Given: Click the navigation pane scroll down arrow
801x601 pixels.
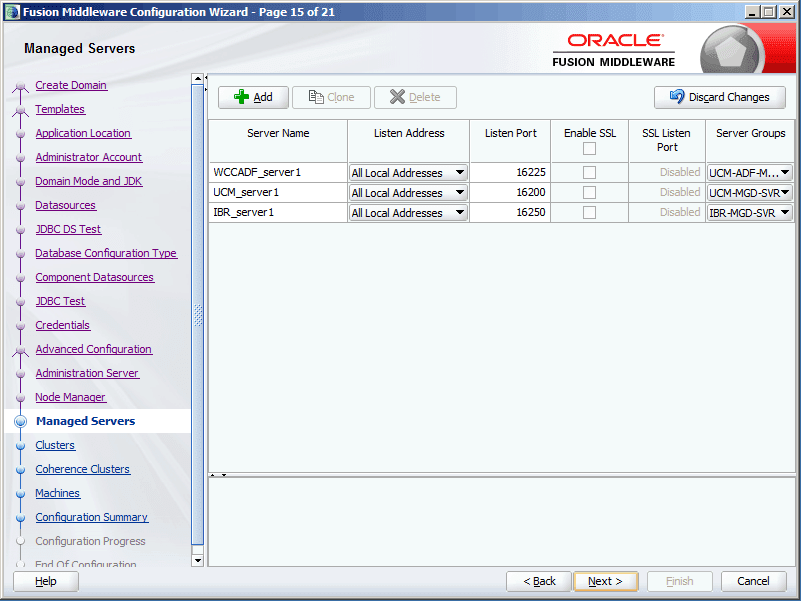Looking at the screenshot, I should coord(198,561).
